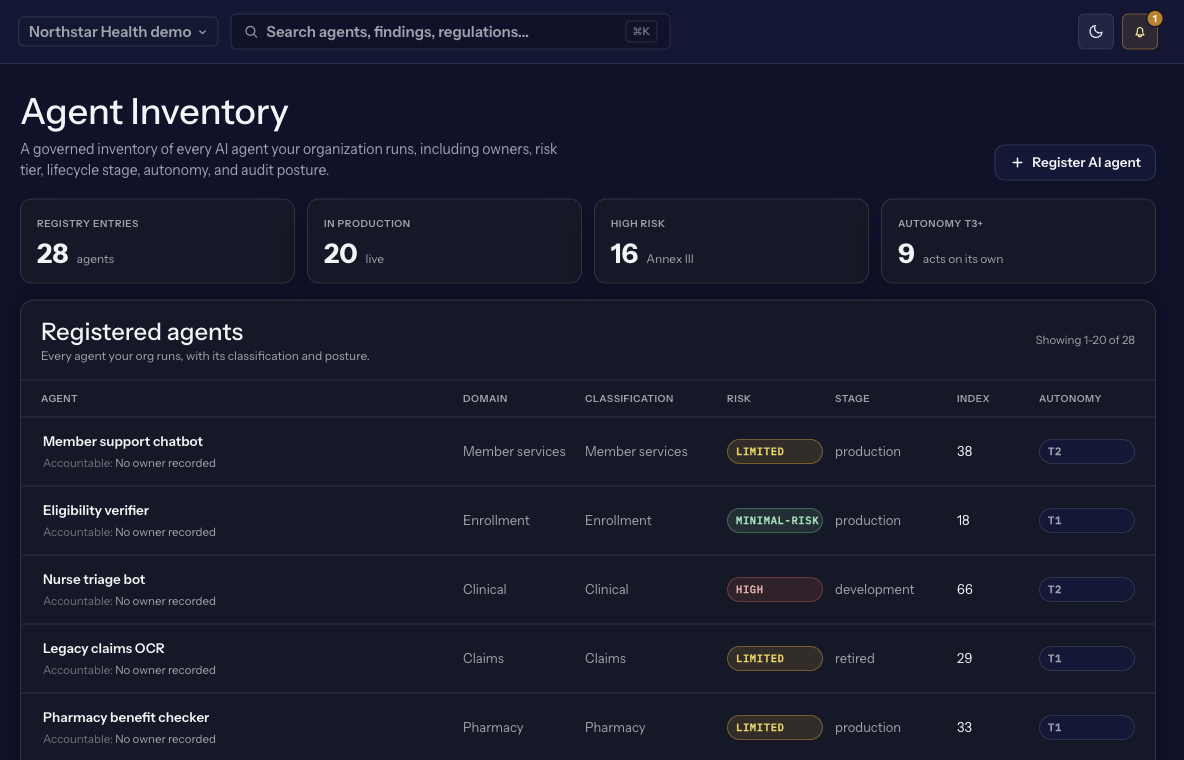Sort by the AUTONOMY column header
Image resolution: width=1184 pixels, height=760 pixels.
(x=1070, y=398)
